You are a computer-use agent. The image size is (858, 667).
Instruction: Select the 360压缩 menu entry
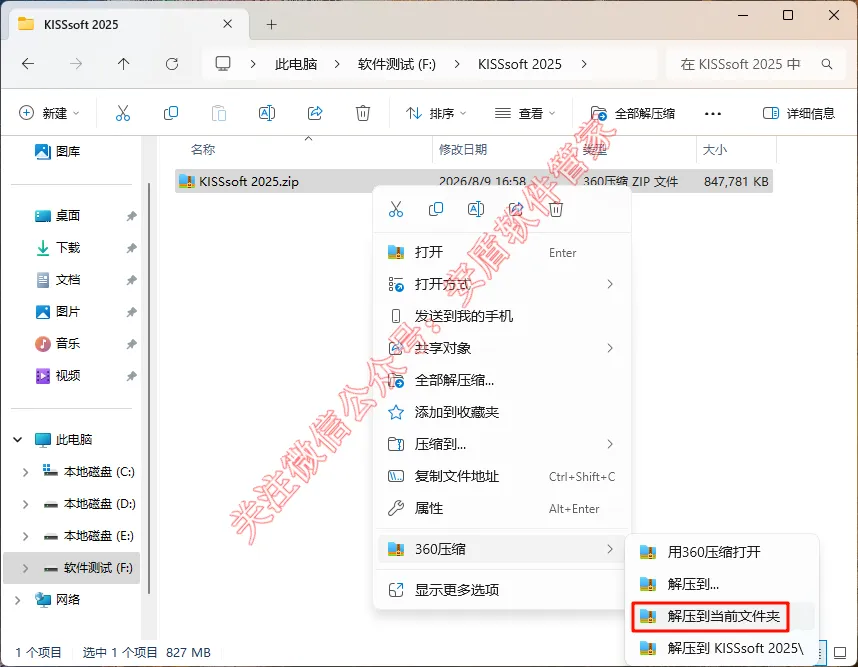click(x=502, y=549)
